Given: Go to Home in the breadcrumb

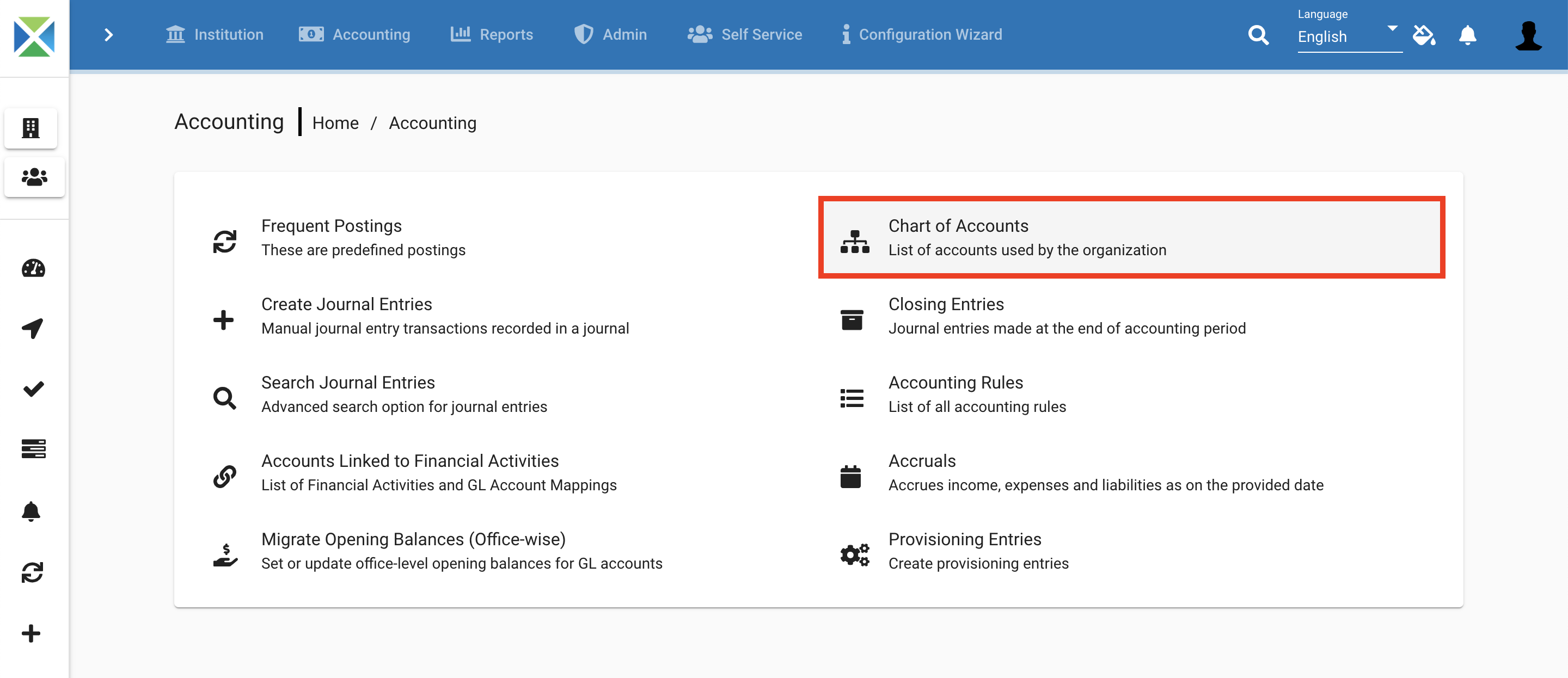Looking at the screenshot, I should (335, 123).
